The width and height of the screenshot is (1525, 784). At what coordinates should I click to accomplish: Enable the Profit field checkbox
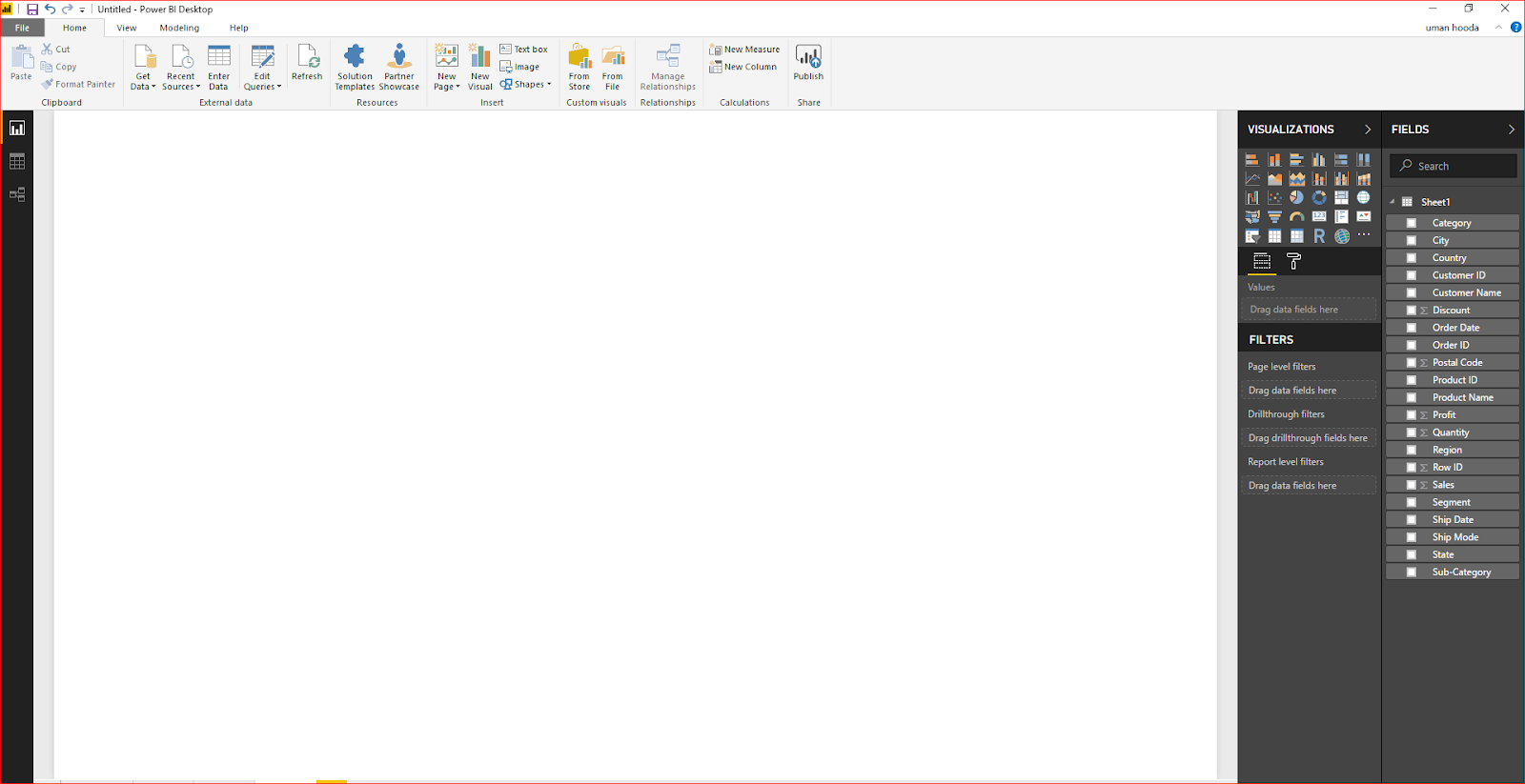[x=1412, y=415]
